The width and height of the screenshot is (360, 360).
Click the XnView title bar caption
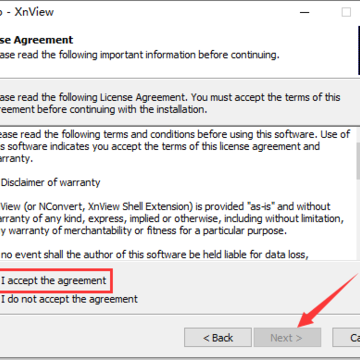tap(27, 12)
